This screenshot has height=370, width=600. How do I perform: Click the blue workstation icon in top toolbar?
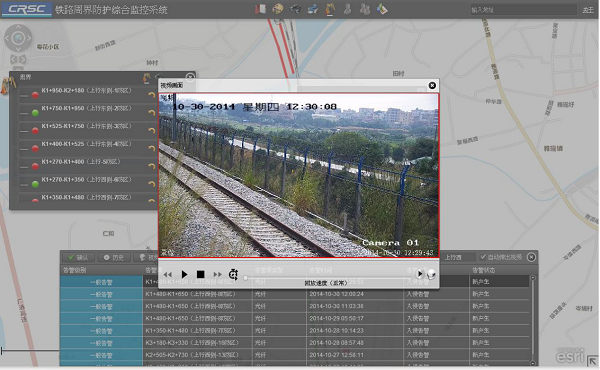(313, 9)
